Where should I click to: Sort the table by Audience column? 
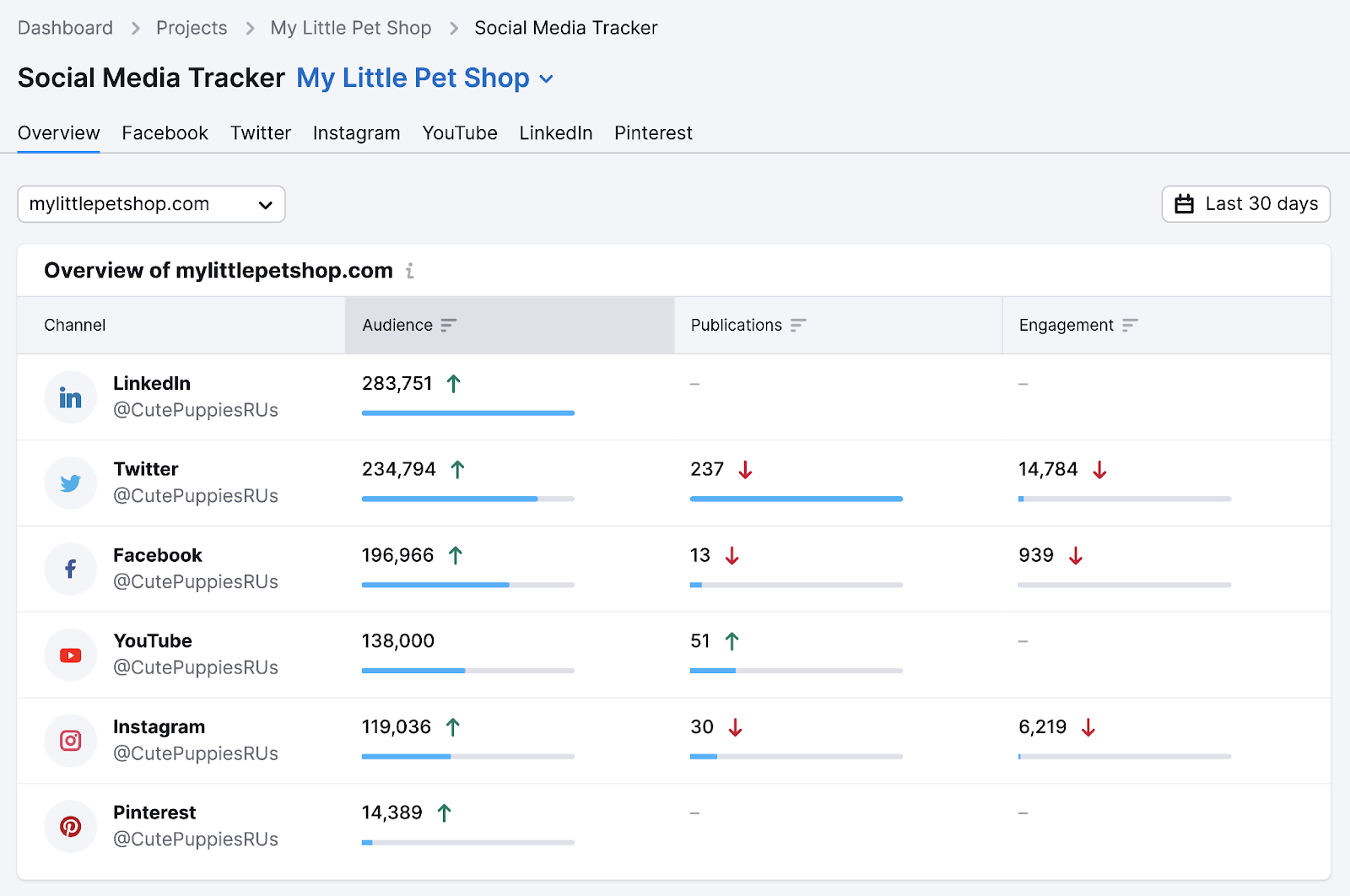(x=450, y=325)
